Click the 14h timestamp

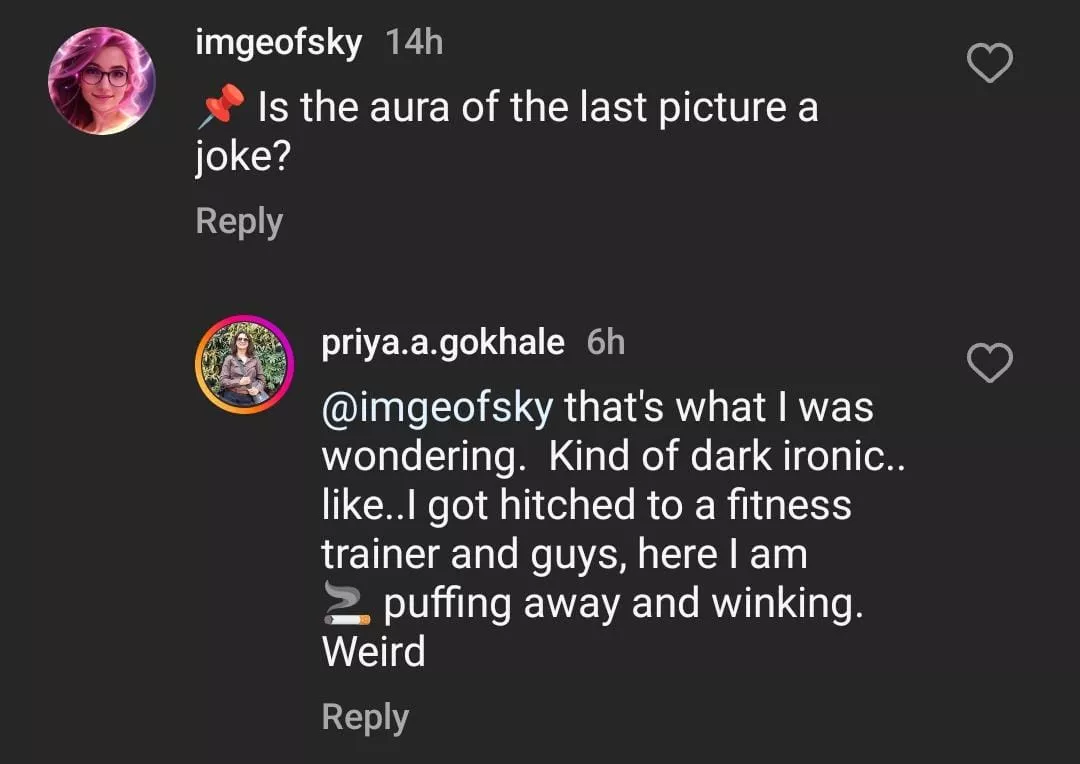pyautogui.click(x=414, y=43)
